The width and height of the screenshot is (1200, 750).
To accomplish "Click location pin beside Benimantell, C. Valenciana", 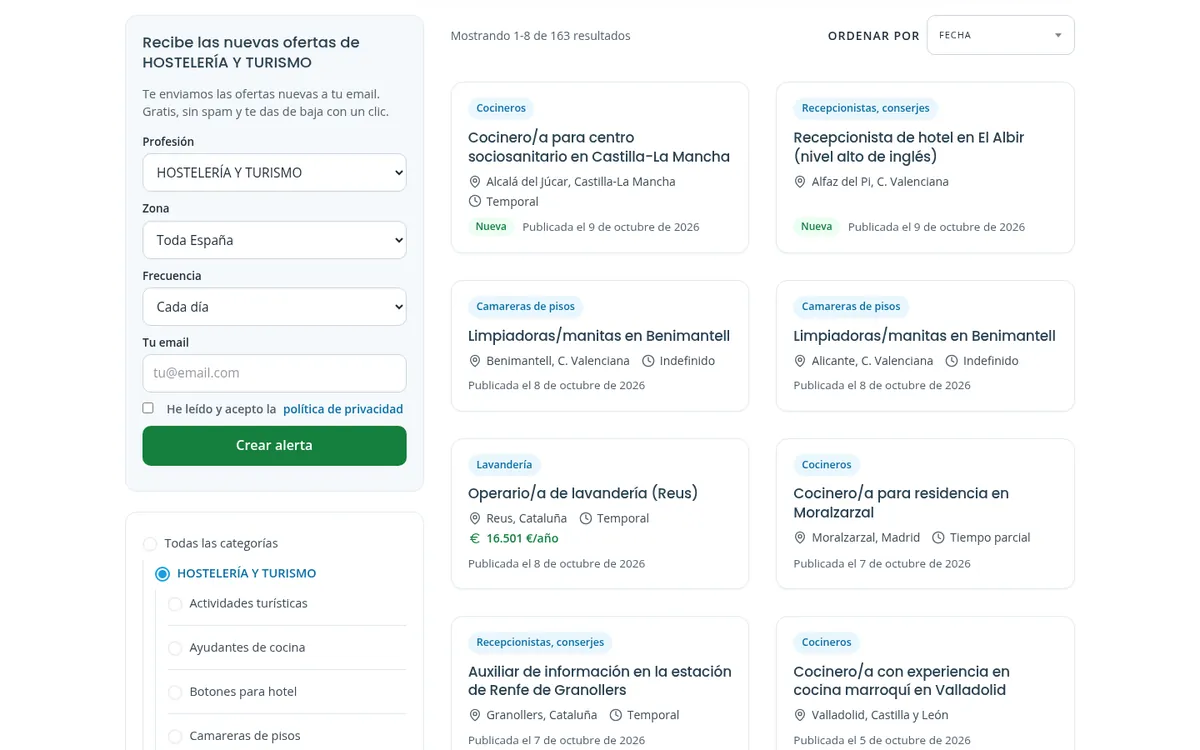I will [475, 361].
